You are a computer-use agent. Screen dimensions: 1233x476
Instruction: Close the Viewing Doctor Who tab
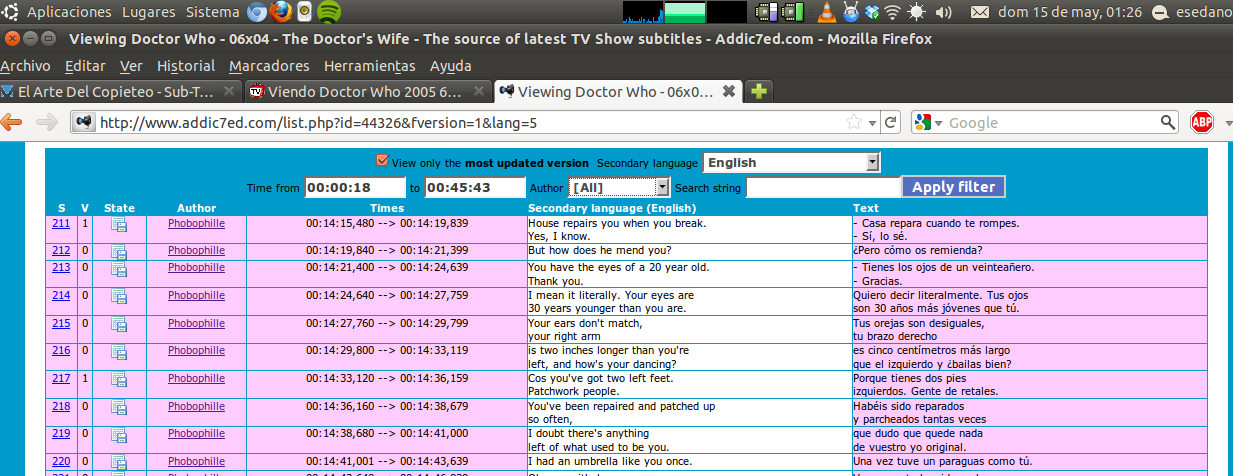pos(729,91)
